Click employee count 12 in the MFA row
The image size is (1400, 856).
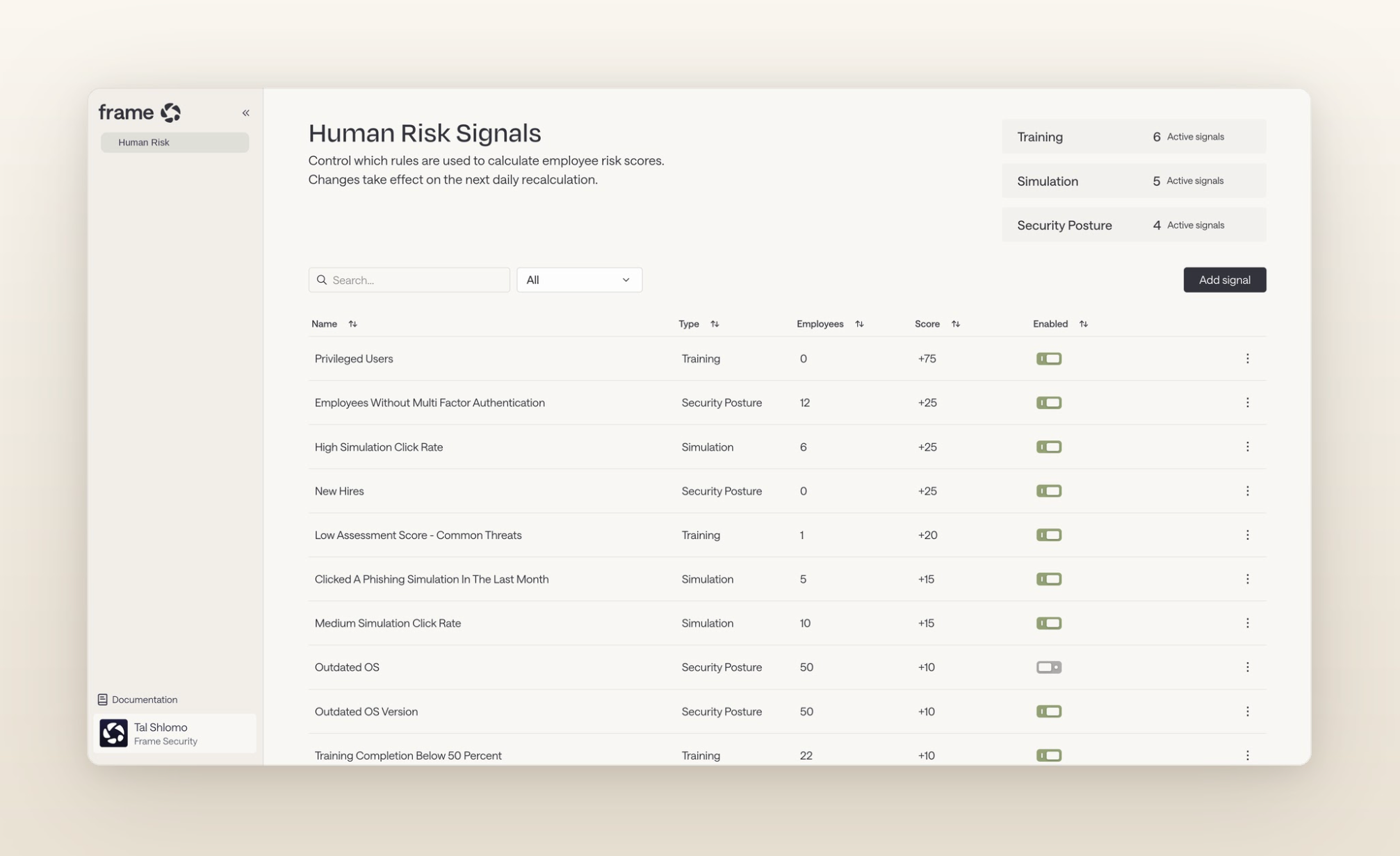pos(804,403)
